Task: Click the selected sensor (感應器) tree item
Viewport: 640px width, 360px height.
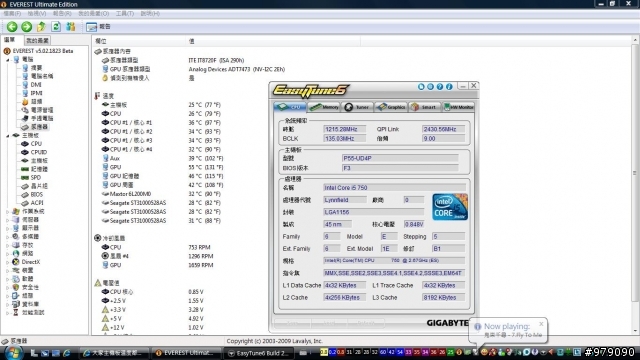Action: click(x=39, y=127)
